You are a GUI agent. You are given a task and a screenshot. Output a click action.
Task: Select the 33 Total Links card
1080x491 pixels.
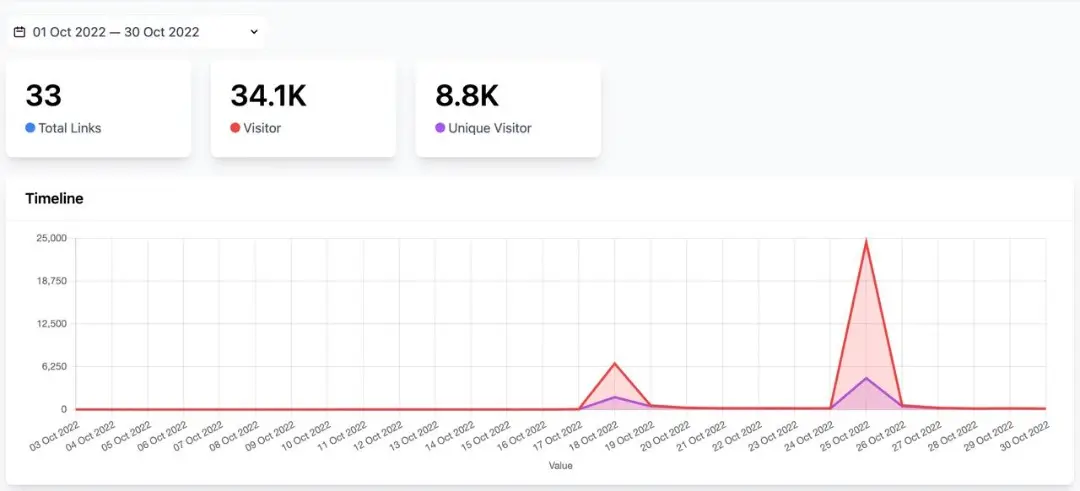(98, 108)
